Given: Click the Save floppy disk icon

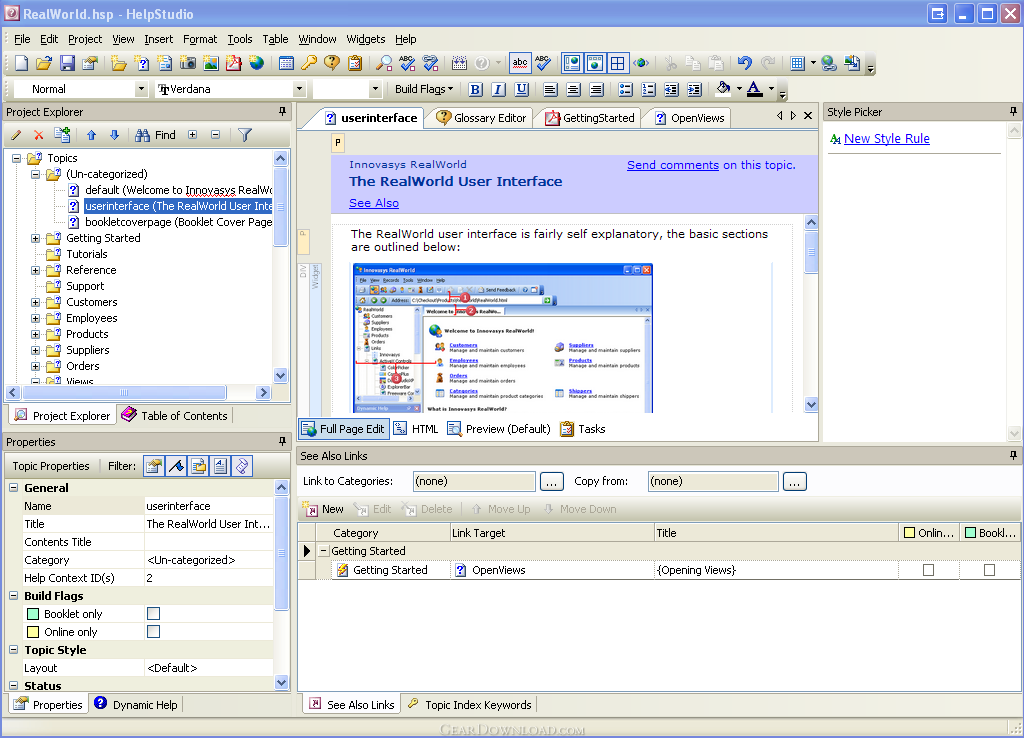Looking at the screenshot, I should coord(67,63).
